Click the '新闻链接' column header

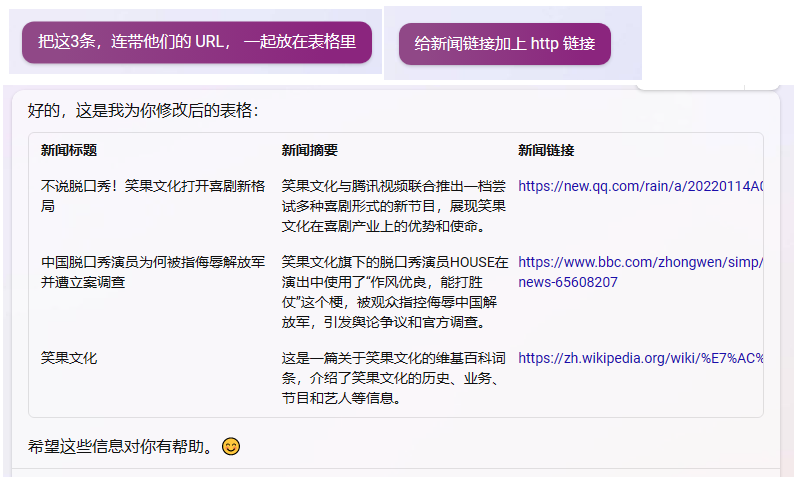(x=546, y=151)
